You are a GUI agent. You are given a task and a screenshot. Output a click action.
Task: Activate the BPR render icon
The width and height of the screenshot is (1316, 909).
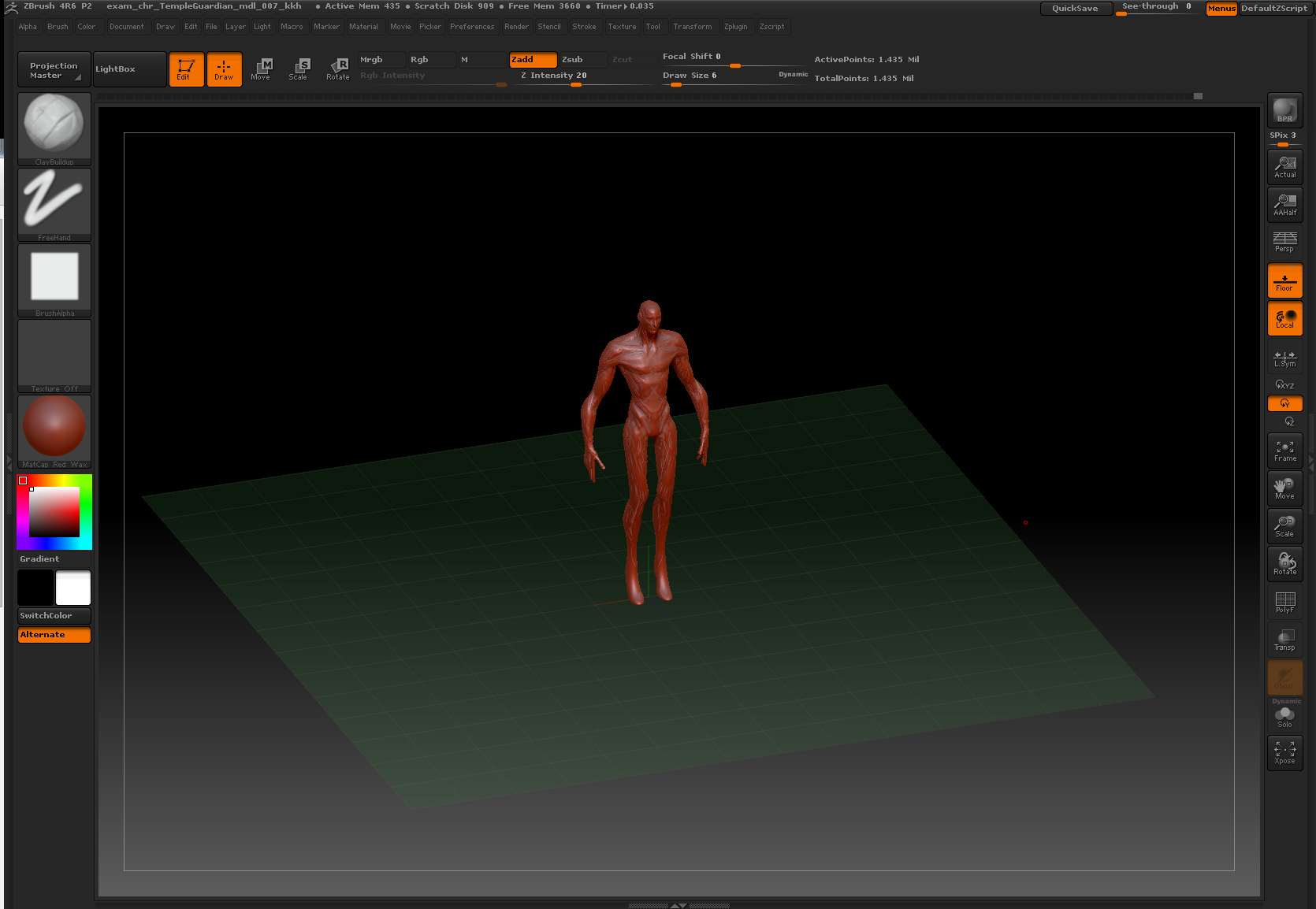[1284, 110]
